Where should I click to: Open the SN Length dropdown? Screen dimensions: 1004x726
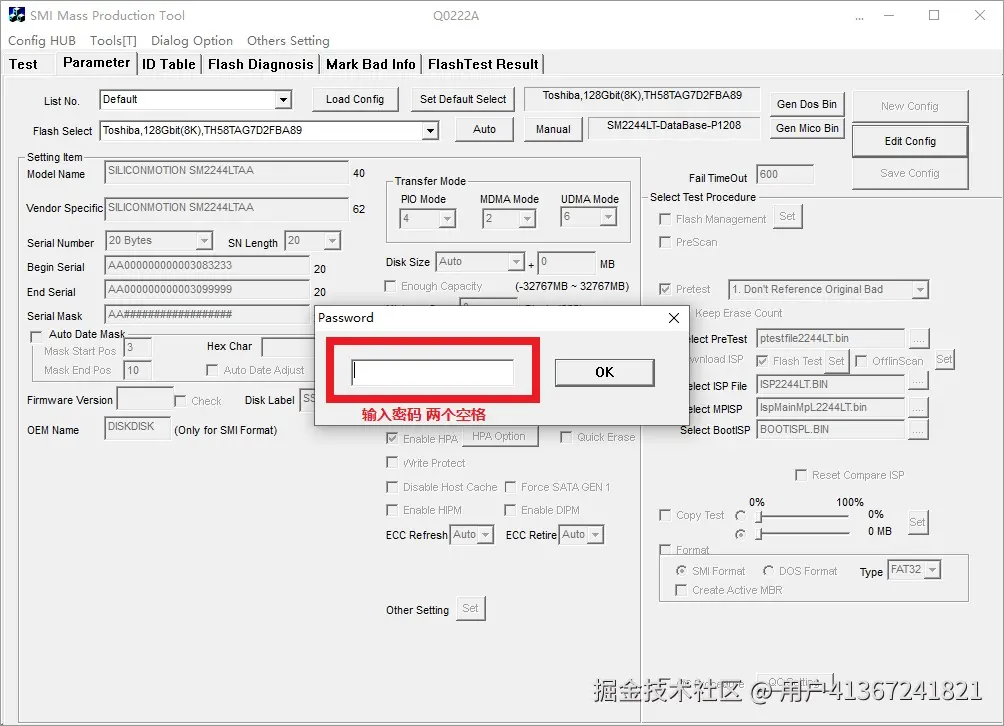coord(332,241)
